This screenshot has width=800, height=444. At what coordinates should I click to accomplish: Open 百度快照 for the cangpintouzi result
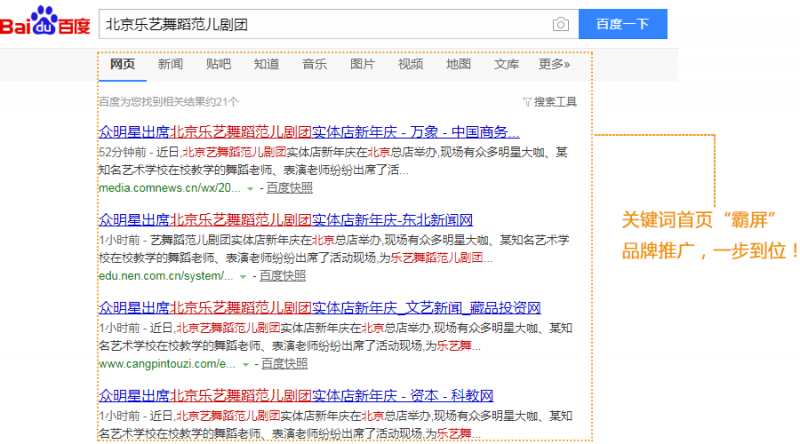pos(285,364)
